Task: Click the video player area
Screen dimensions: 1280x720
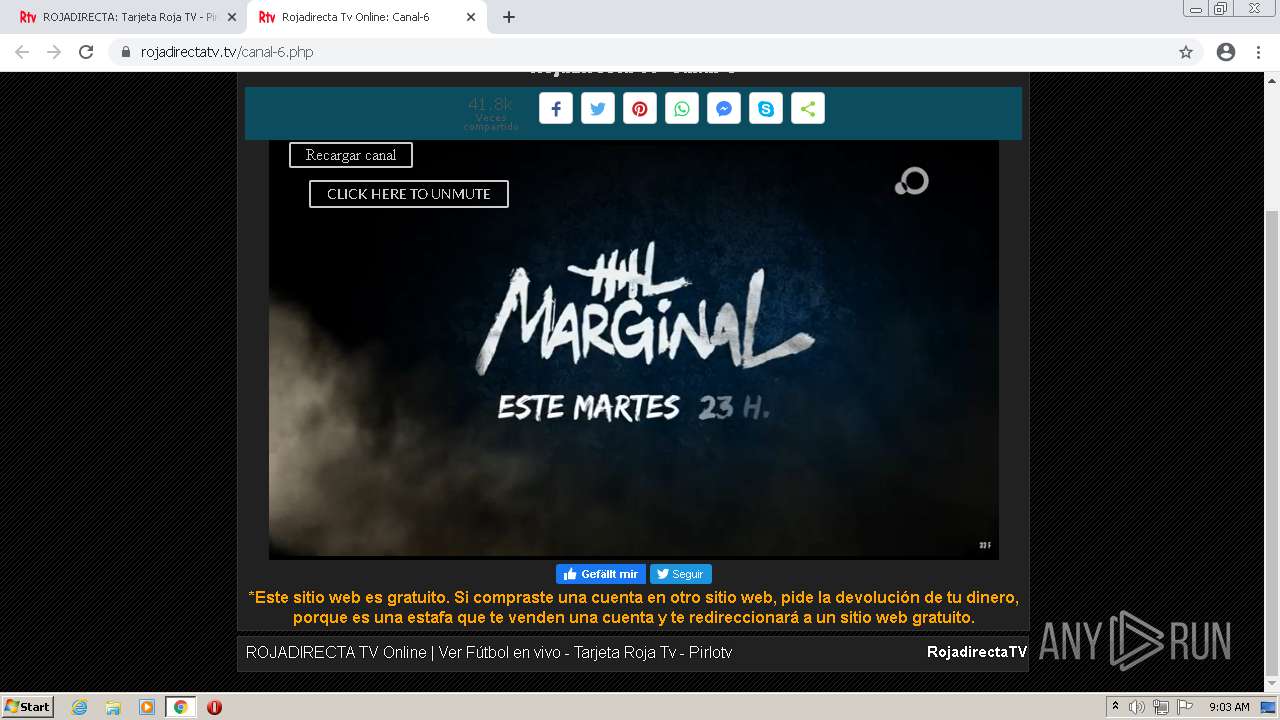Action: pos(633,349)
